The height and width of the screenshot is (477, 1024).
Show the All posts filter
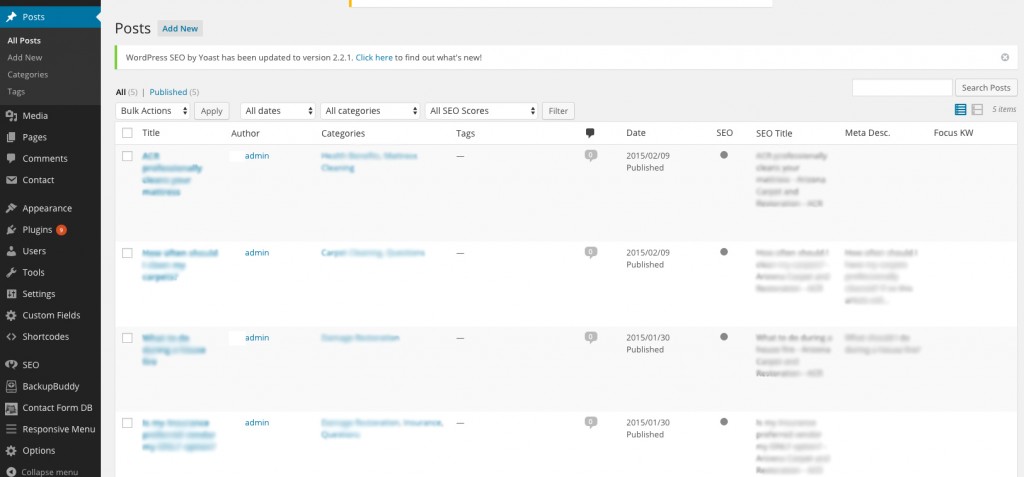click(x=121, y=92)
